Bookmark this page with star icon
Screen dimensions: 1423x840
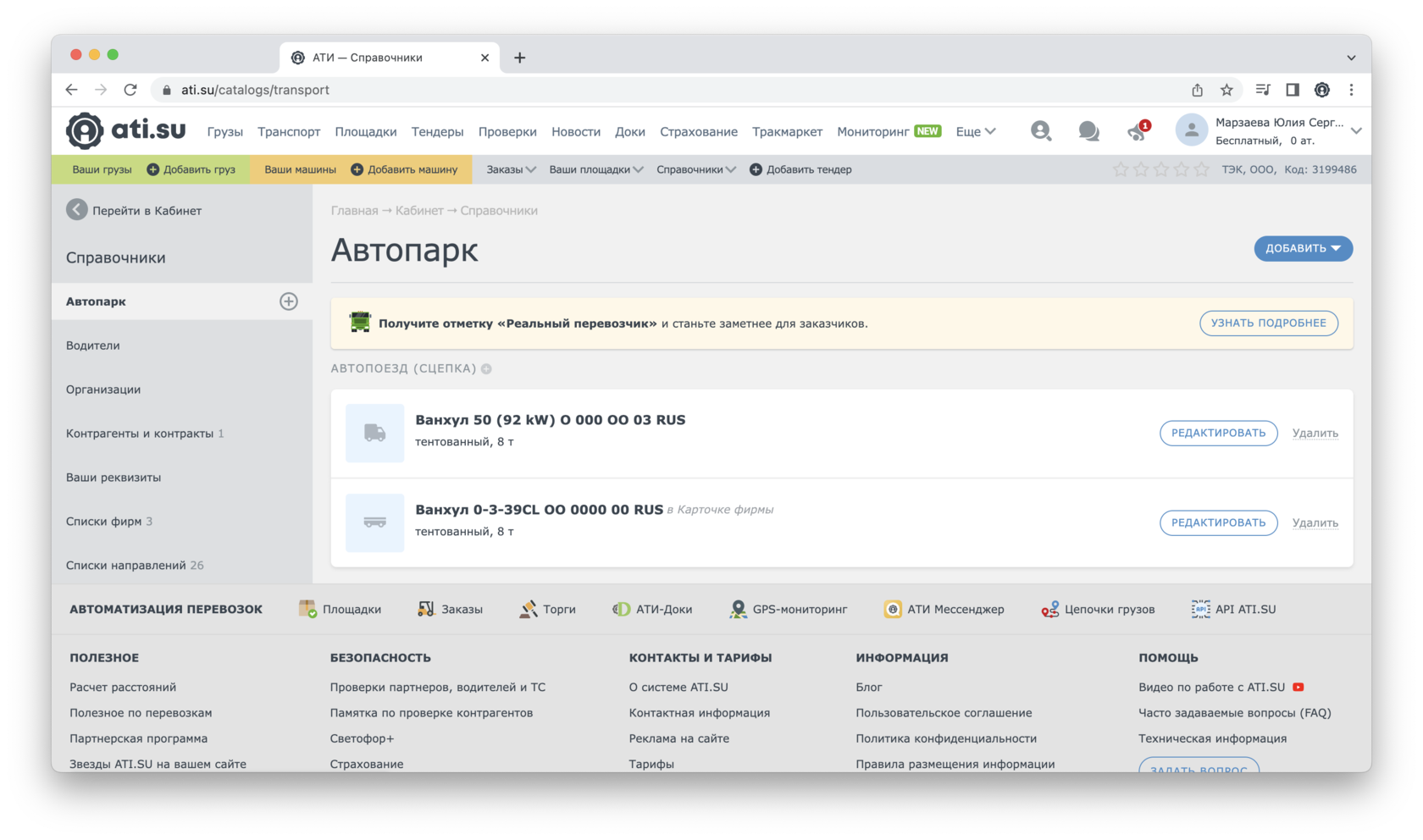click(1226, 90)
